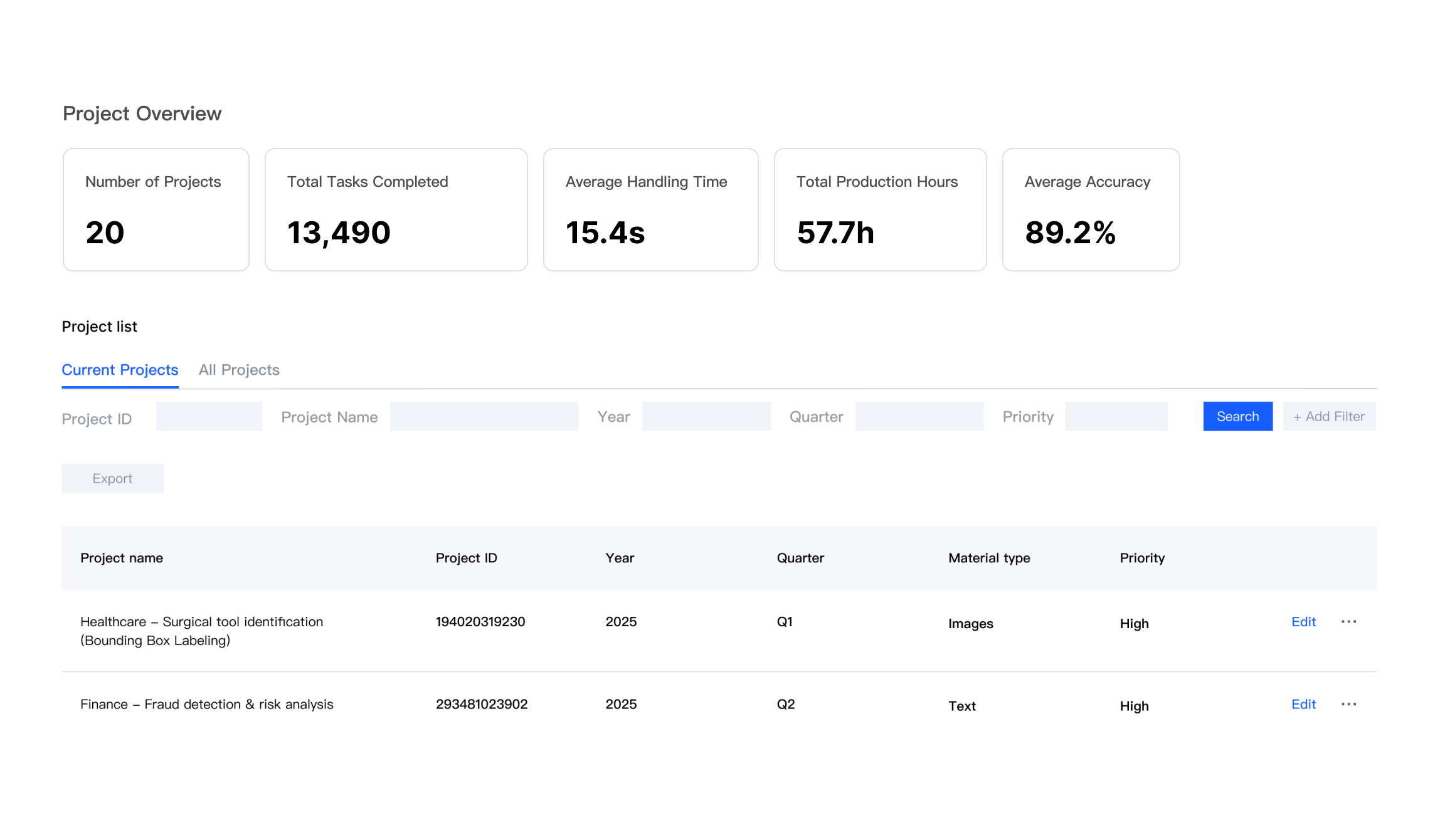Switch to the All Projects tab

point(239,370)
